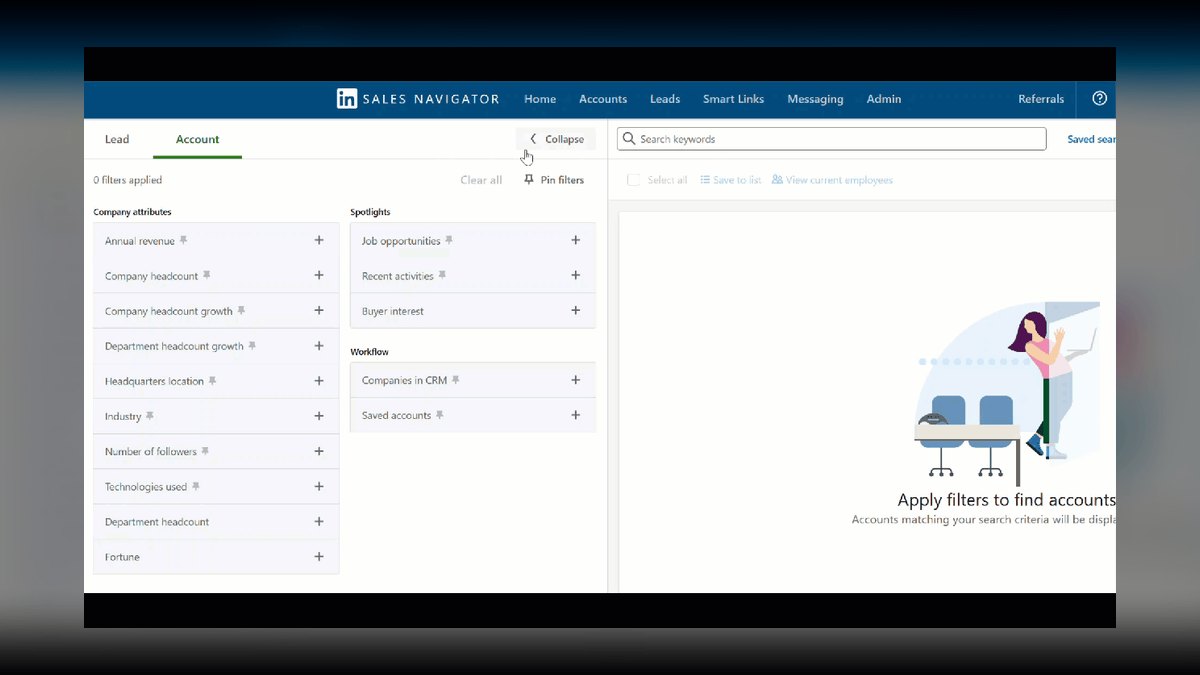Pin the Saved accounts filter
Image resolution: width=1200 pixels, height=675 pixels.
(439, 415)
